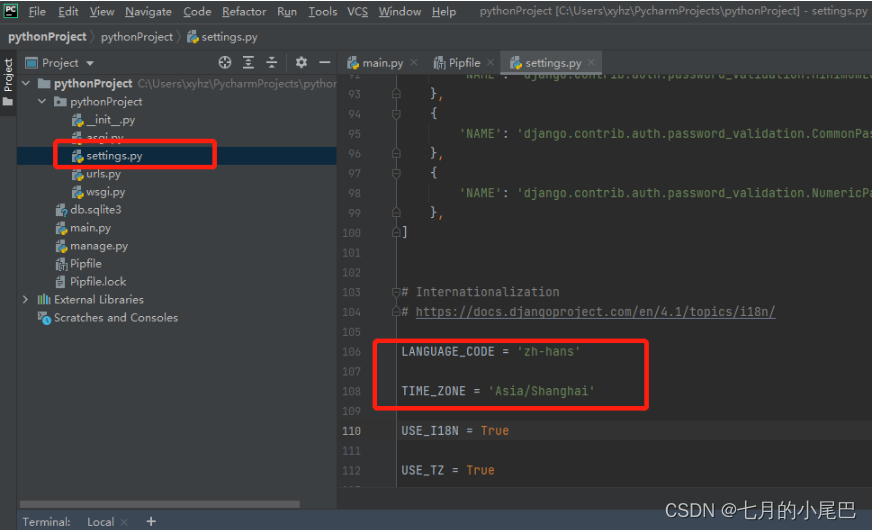872x530 pixels.
Task: Click the pythonProject root breadcrumb
Action: (x=47, y=37)
